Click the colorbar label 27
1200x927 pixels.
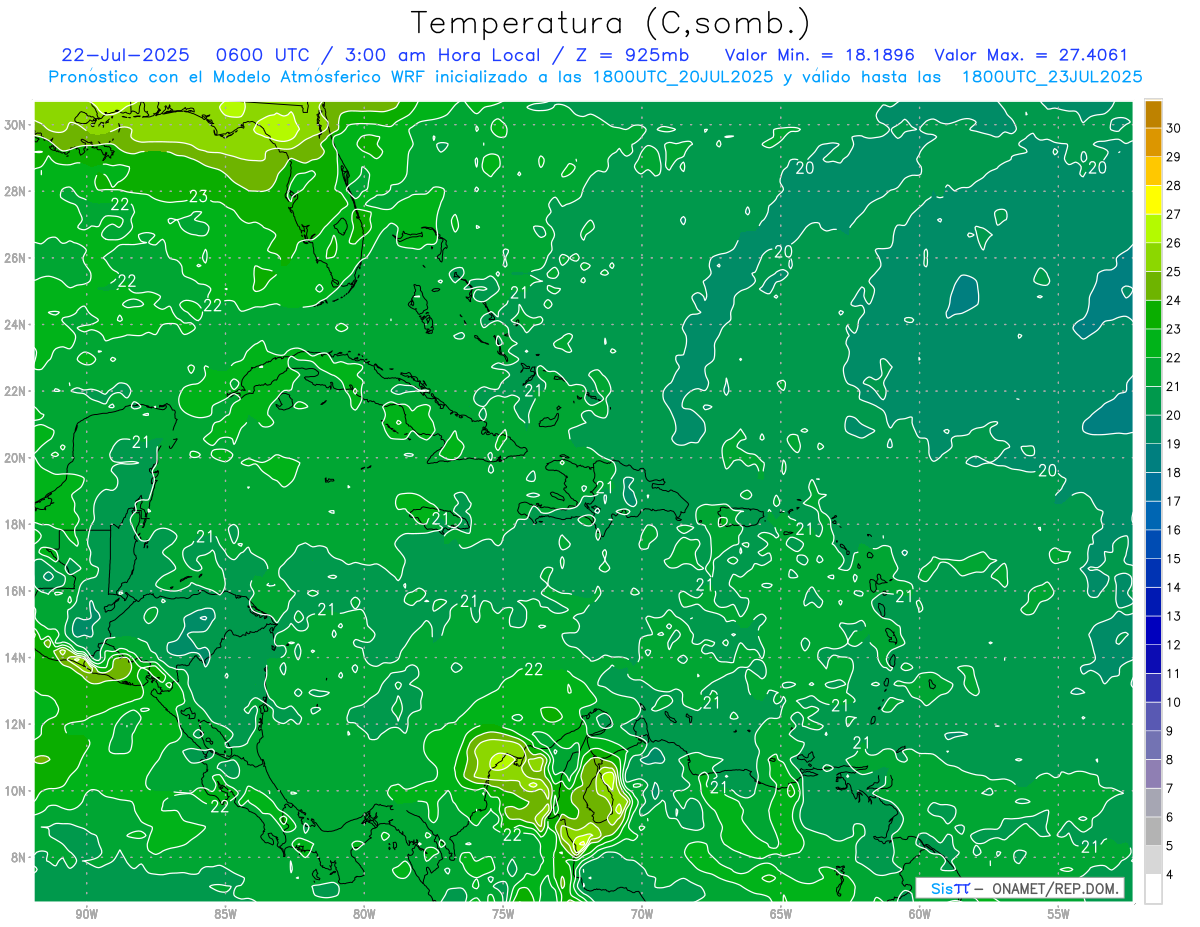coord(1173,214)
